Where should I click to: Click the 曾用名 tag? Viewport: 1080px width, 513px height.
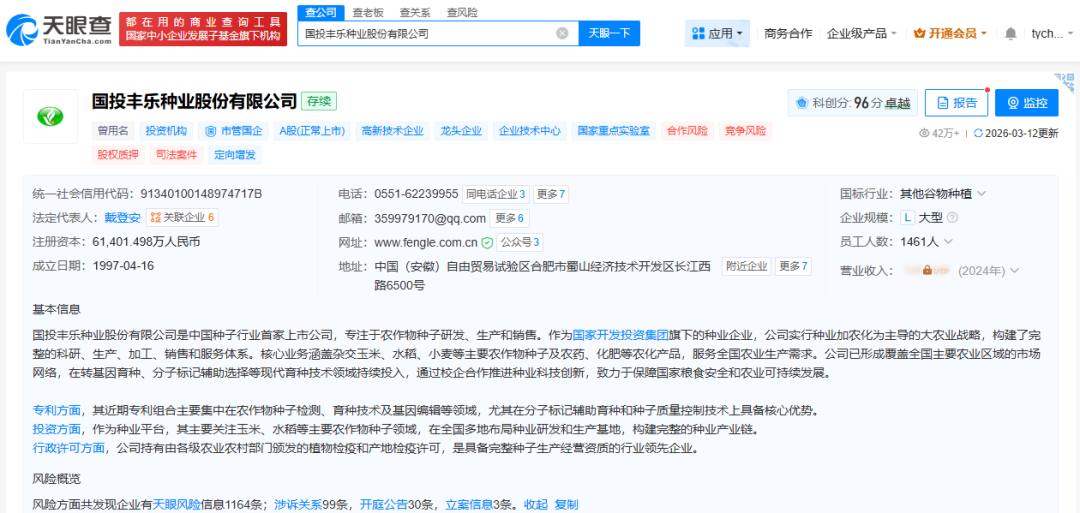pyautogui.click(x=113, y=131)
